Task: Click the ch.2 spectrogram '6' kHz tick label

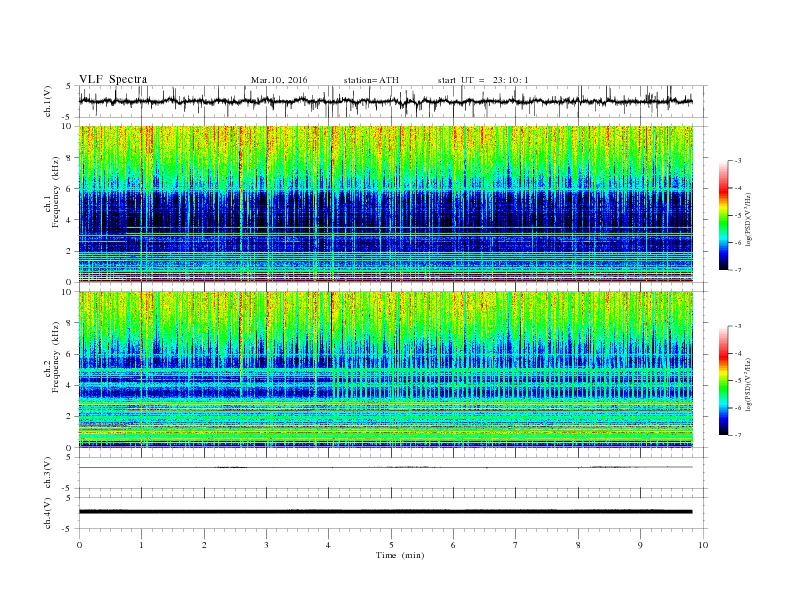Action: 69,354
